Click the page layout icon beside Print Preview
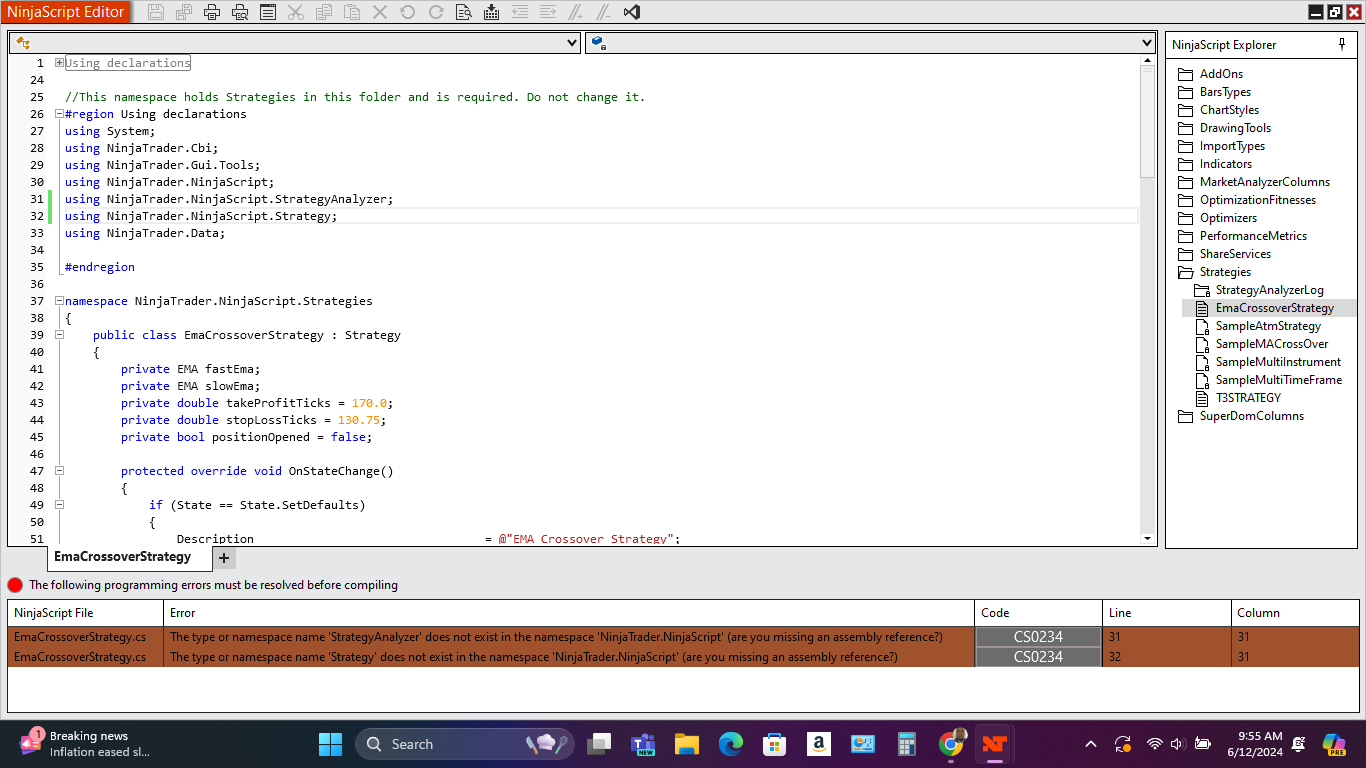 click(268, 12)
